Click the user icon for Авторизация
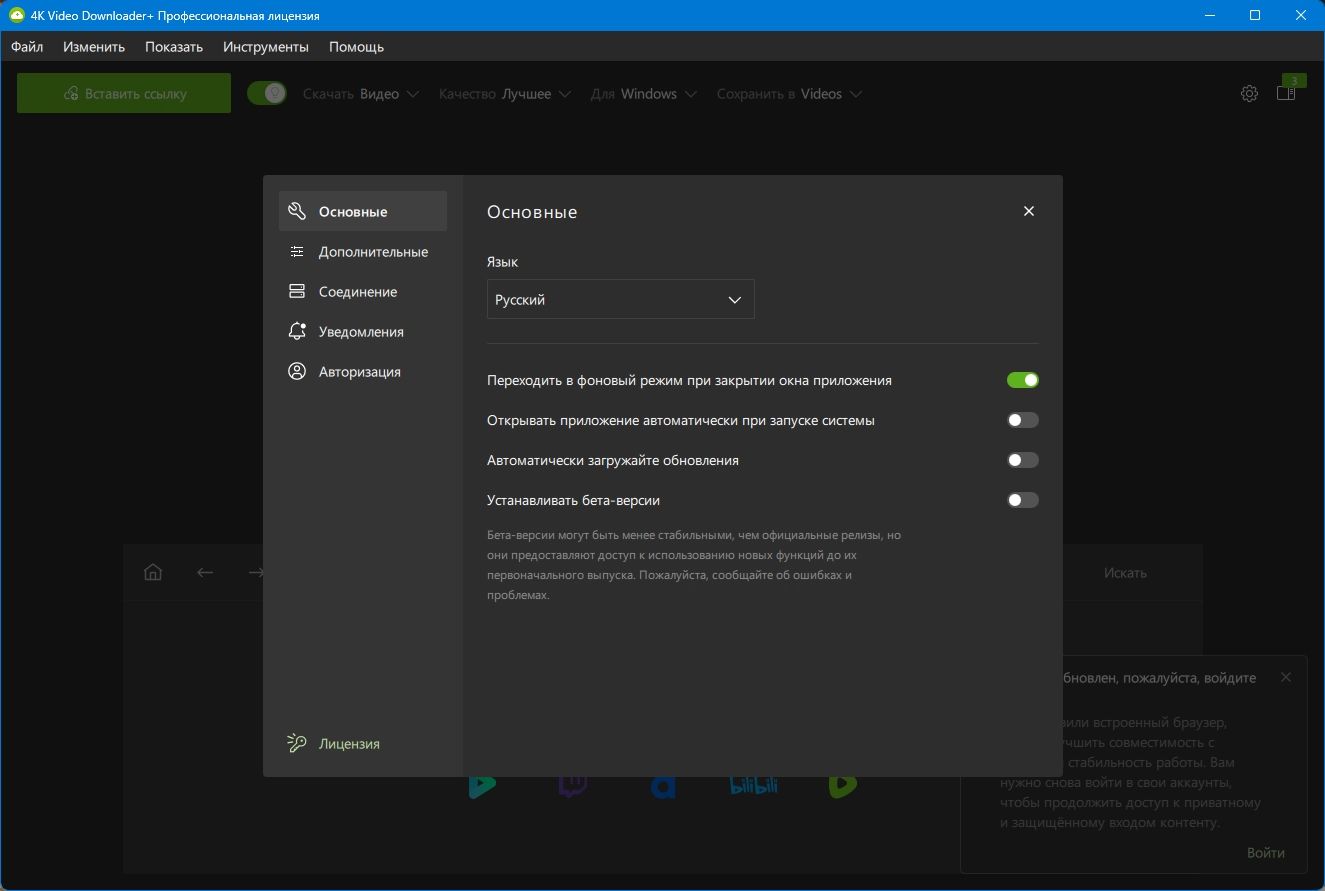This screenshot has width=1325, height=891. [x=296, y=371]
